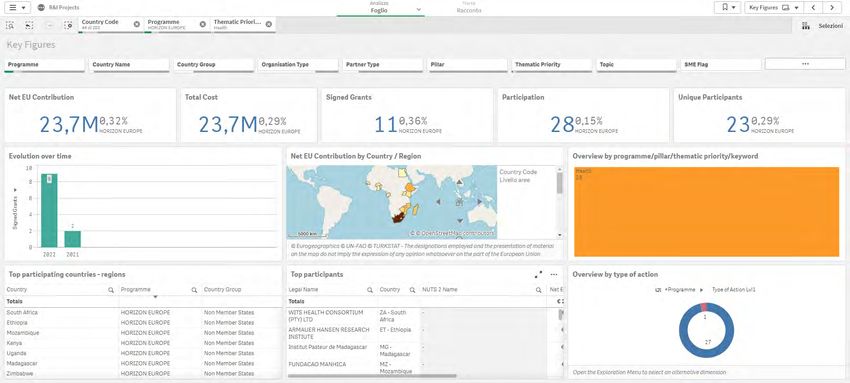
Task: Expand Top participants table to fullscreen
Action: (x=538, y=275)
